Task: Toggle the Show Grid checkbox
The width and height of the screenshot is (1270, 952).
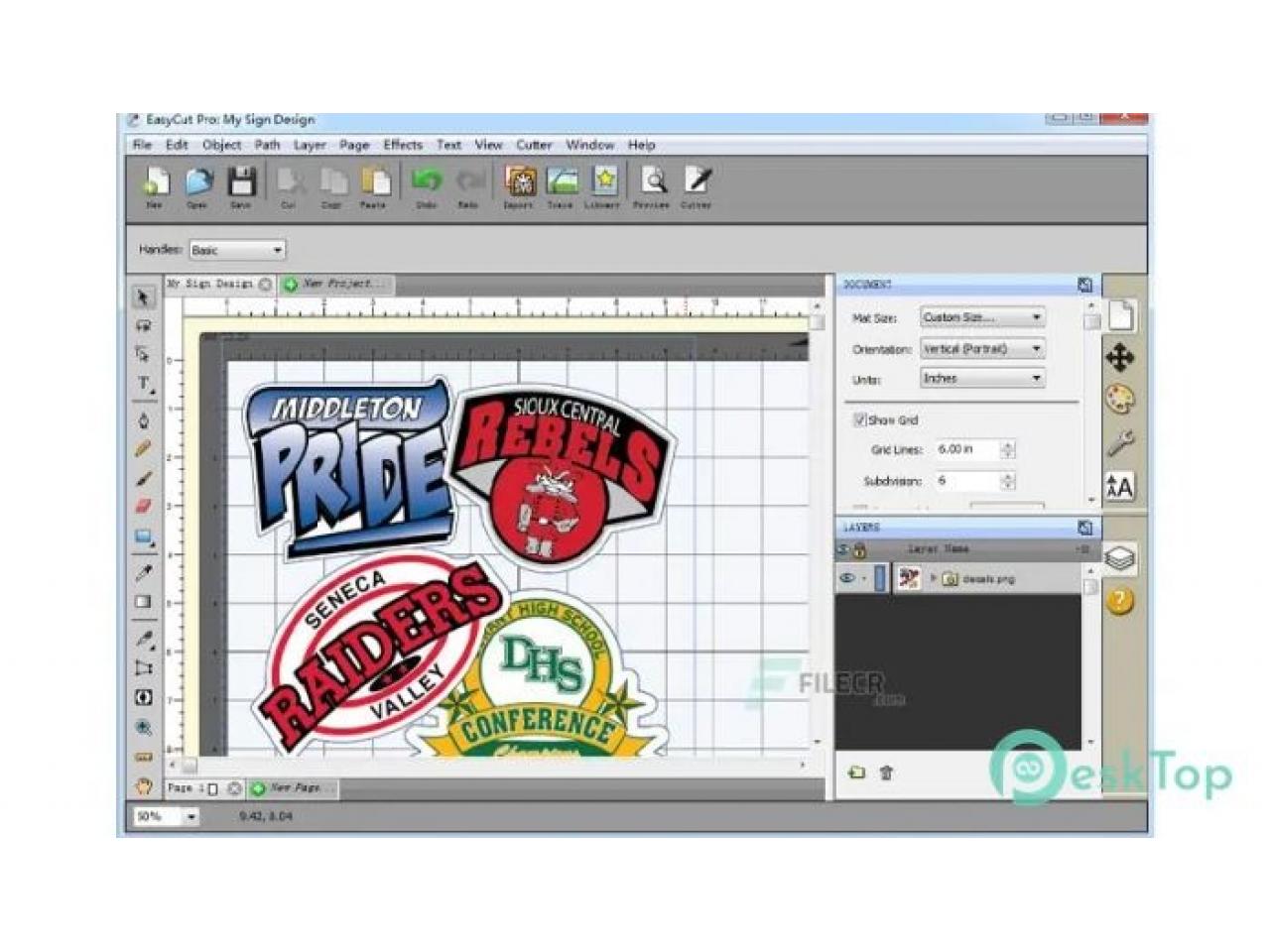Action: 860,420
